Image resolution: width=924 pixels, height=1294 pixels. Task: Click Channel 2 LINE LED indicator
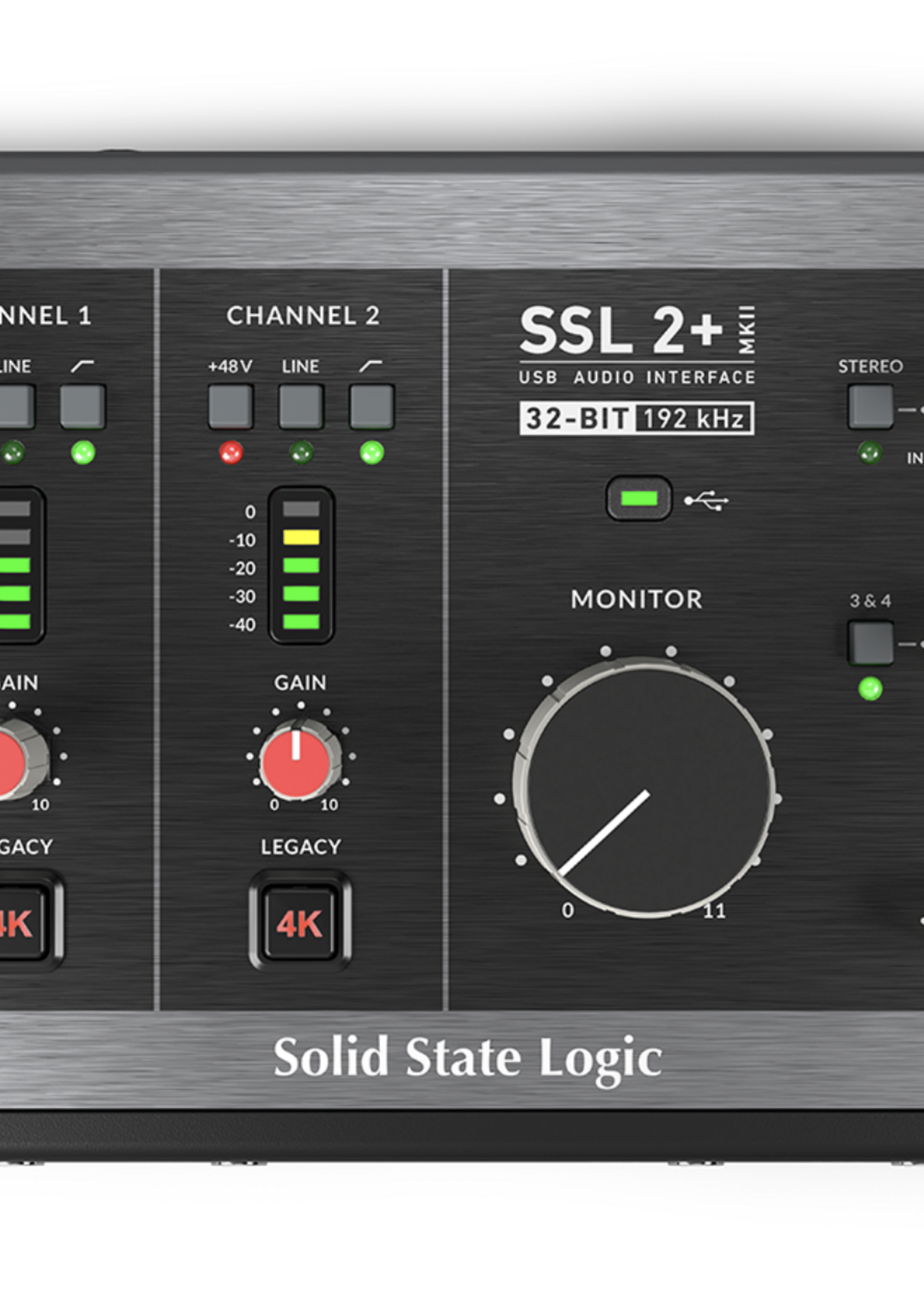(301, 453)
